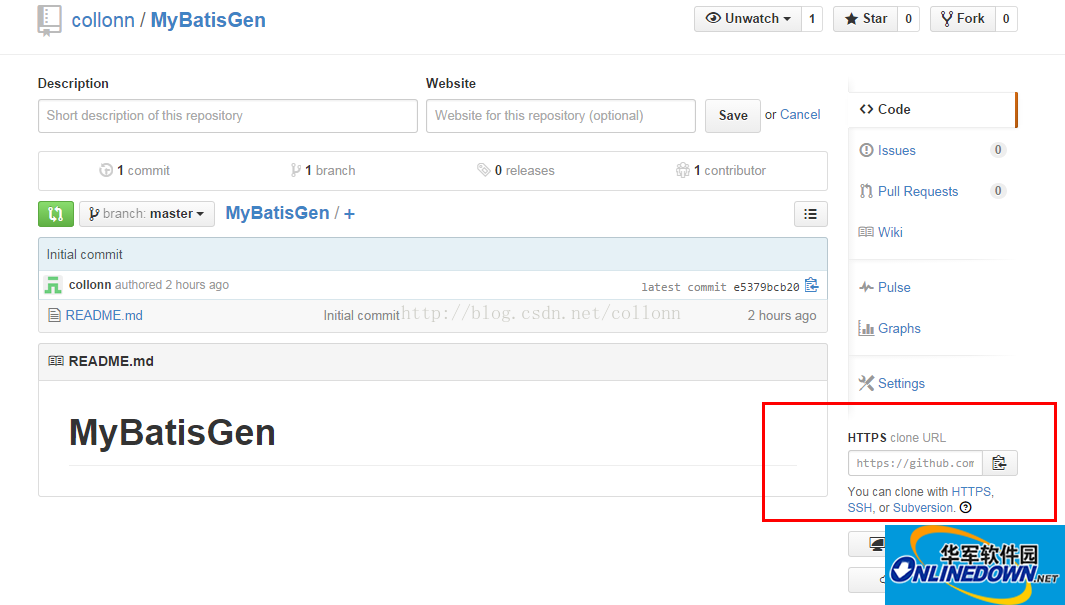Open the MyBatisGen repository title link

point(208,20)
